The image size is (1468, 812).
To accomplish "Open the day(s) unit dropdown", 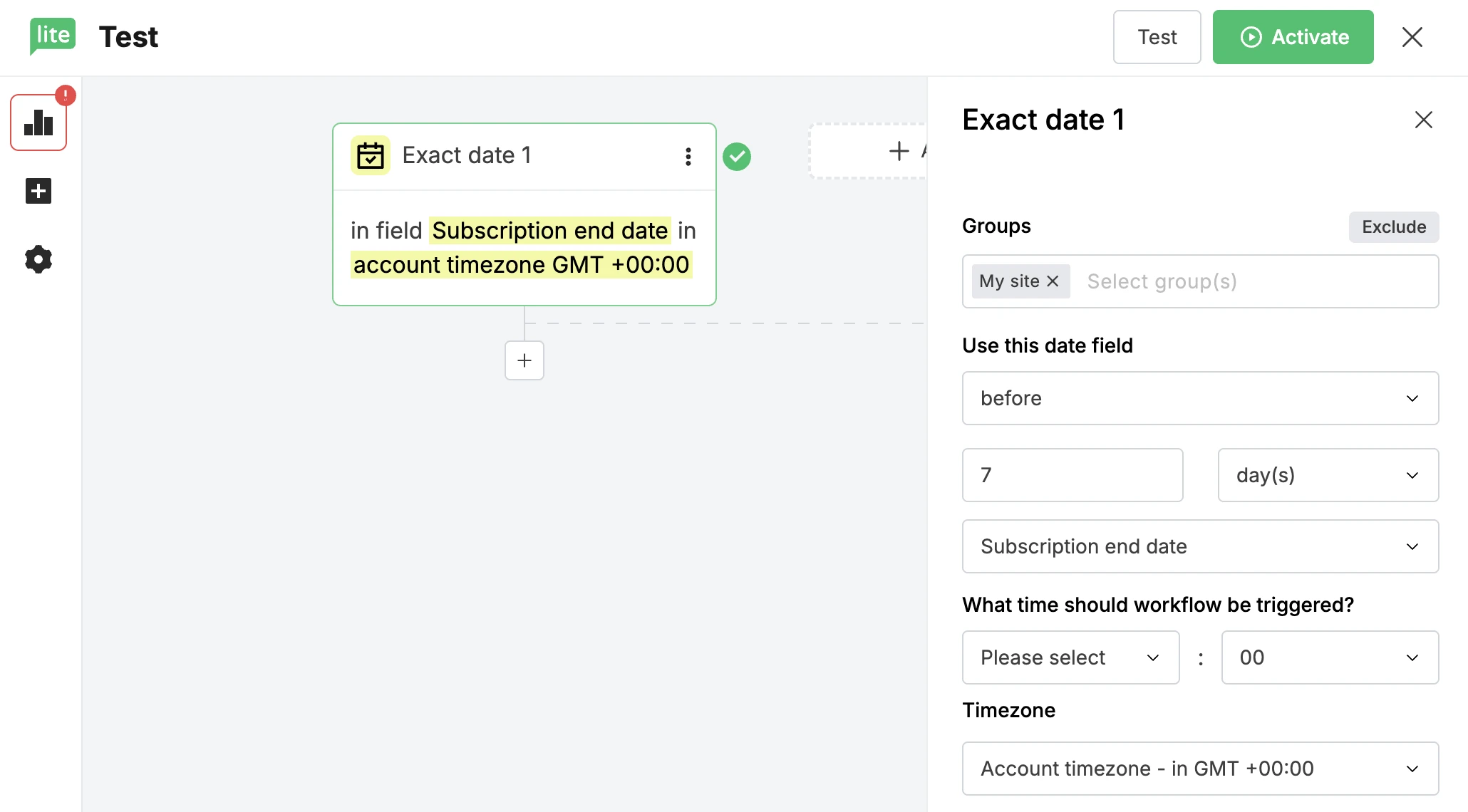I will (x=1328, y=475).
